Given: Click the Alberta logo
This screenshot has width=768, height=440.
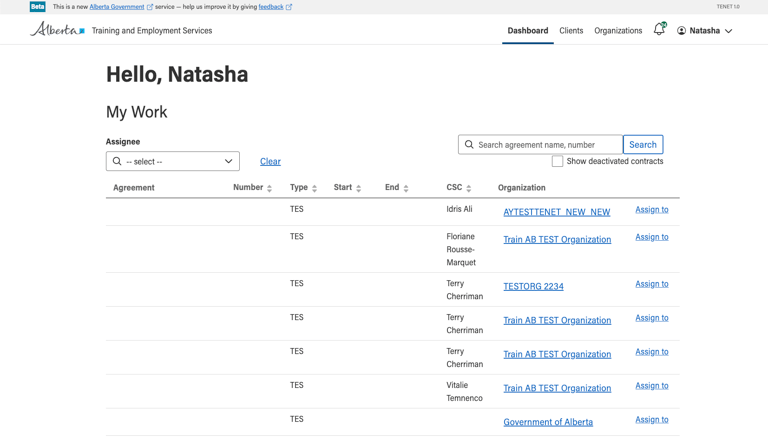Looking at the screenshot, I should 57,30.
